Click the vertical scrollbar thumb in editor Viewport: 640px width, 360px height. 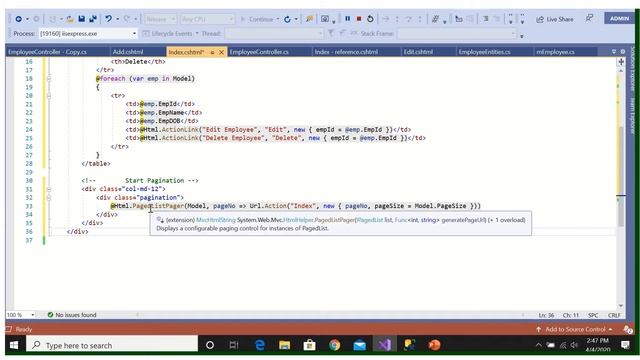point(621,177)
